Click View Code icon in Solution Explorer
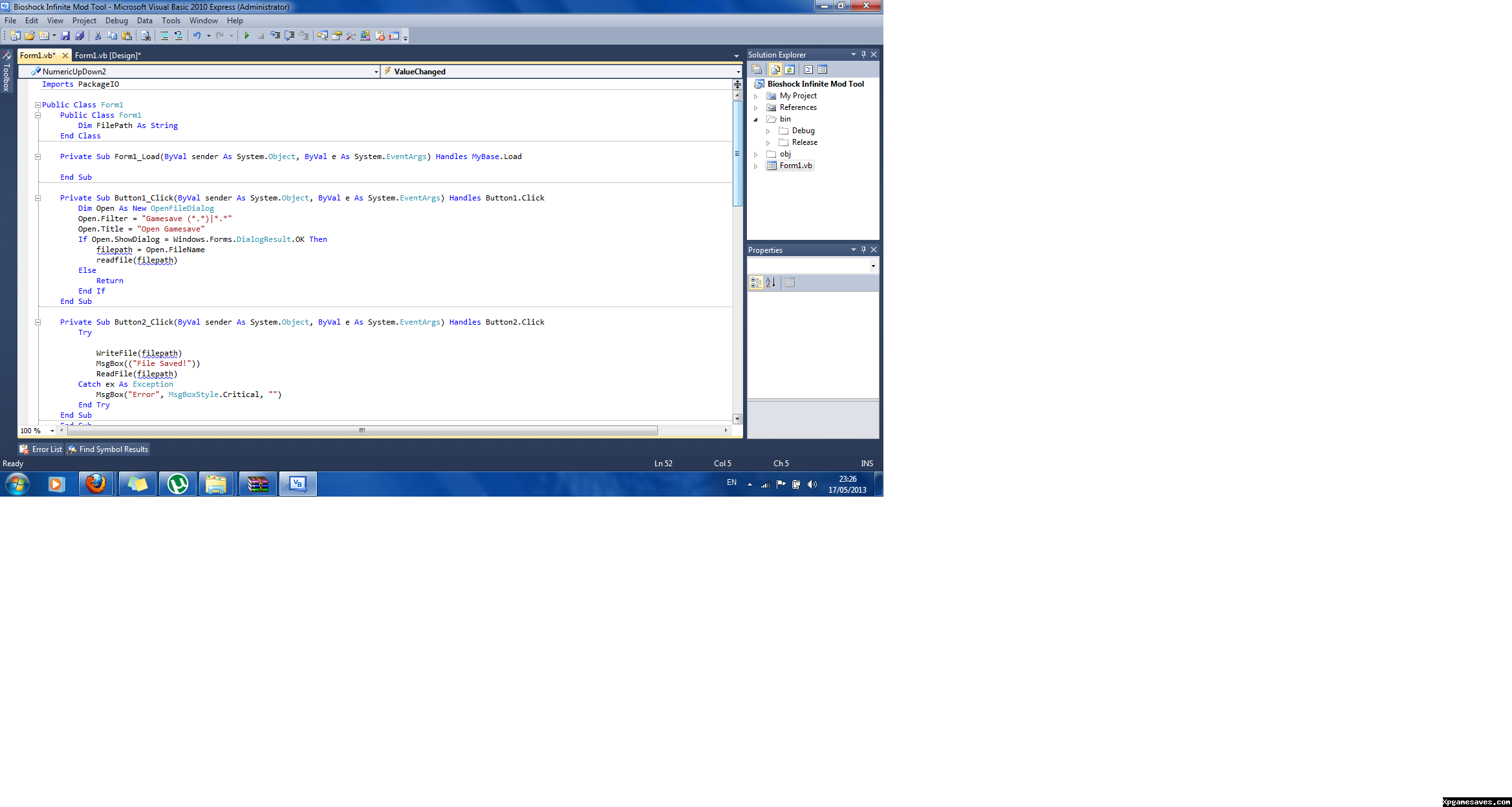Image resolution: width=1512 pixels, height=807 pixels. coord(808,69)
